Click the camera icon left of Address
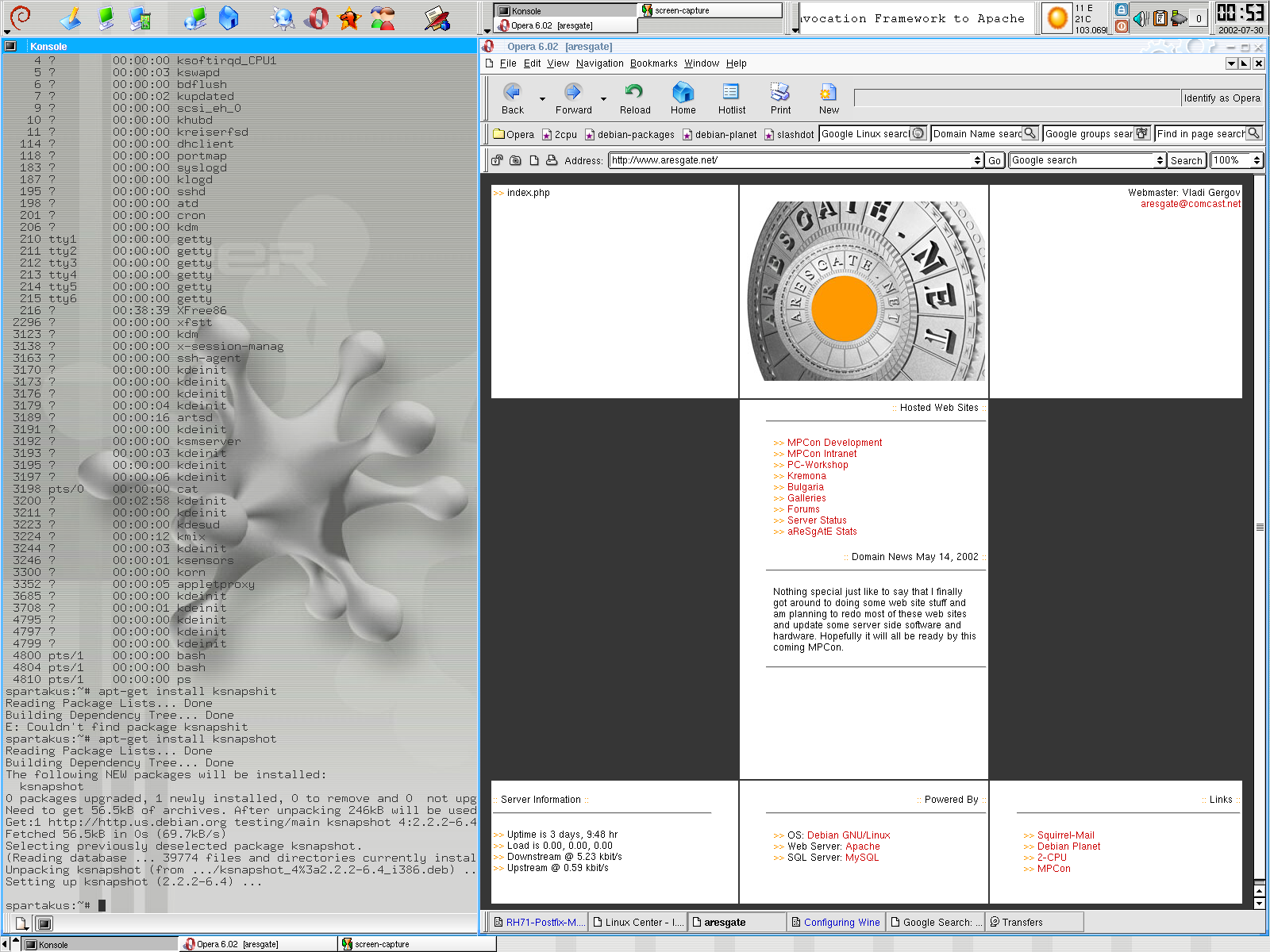 coord(515,160)
